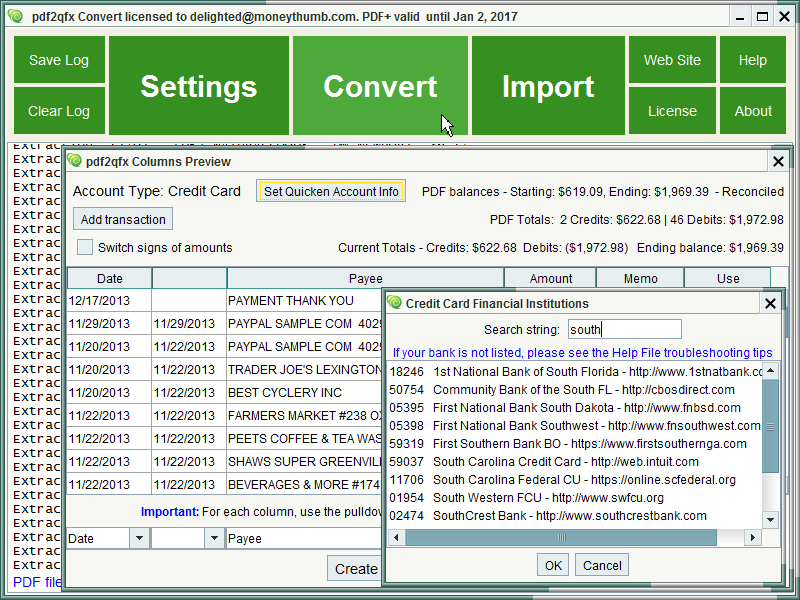Viewport: 800px width, 600px height.
Task: Click the PEETS COFFEE & TEA payee cell
Action: pyautogui.click(x=305, y=438)
